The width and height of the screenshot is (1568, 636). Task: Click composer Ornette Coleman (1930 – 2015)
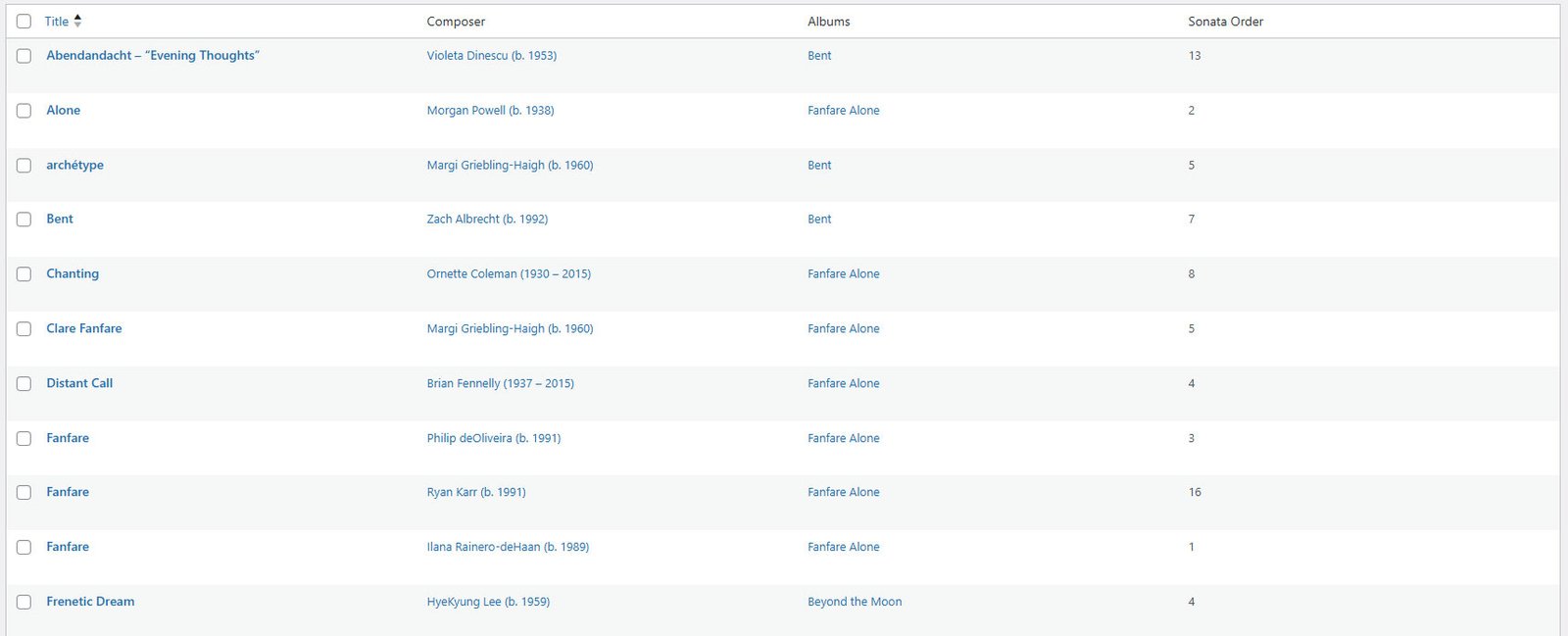[509, 274]
